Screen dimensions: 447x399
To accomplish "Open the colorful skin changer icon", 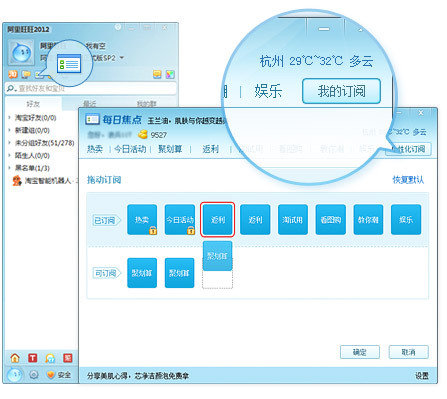I will (170, 75).
